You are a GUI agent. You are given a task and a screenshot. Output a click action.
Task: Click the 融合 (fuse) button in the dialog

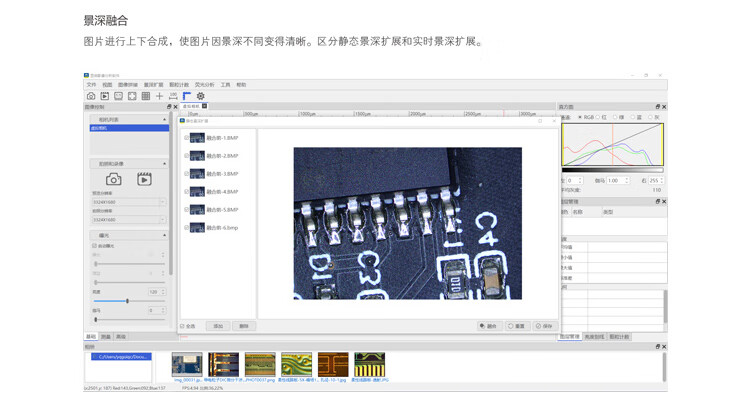488,326
